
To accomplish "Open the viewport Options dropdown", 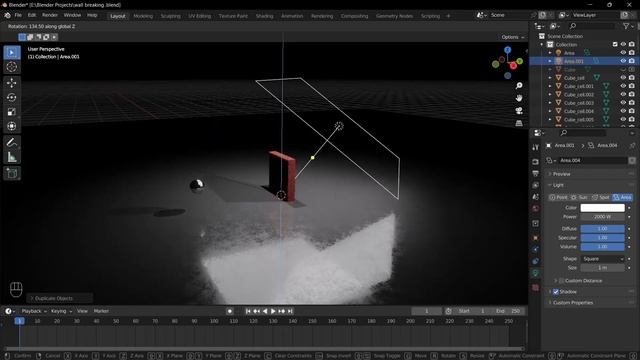I will coord(513,37).
